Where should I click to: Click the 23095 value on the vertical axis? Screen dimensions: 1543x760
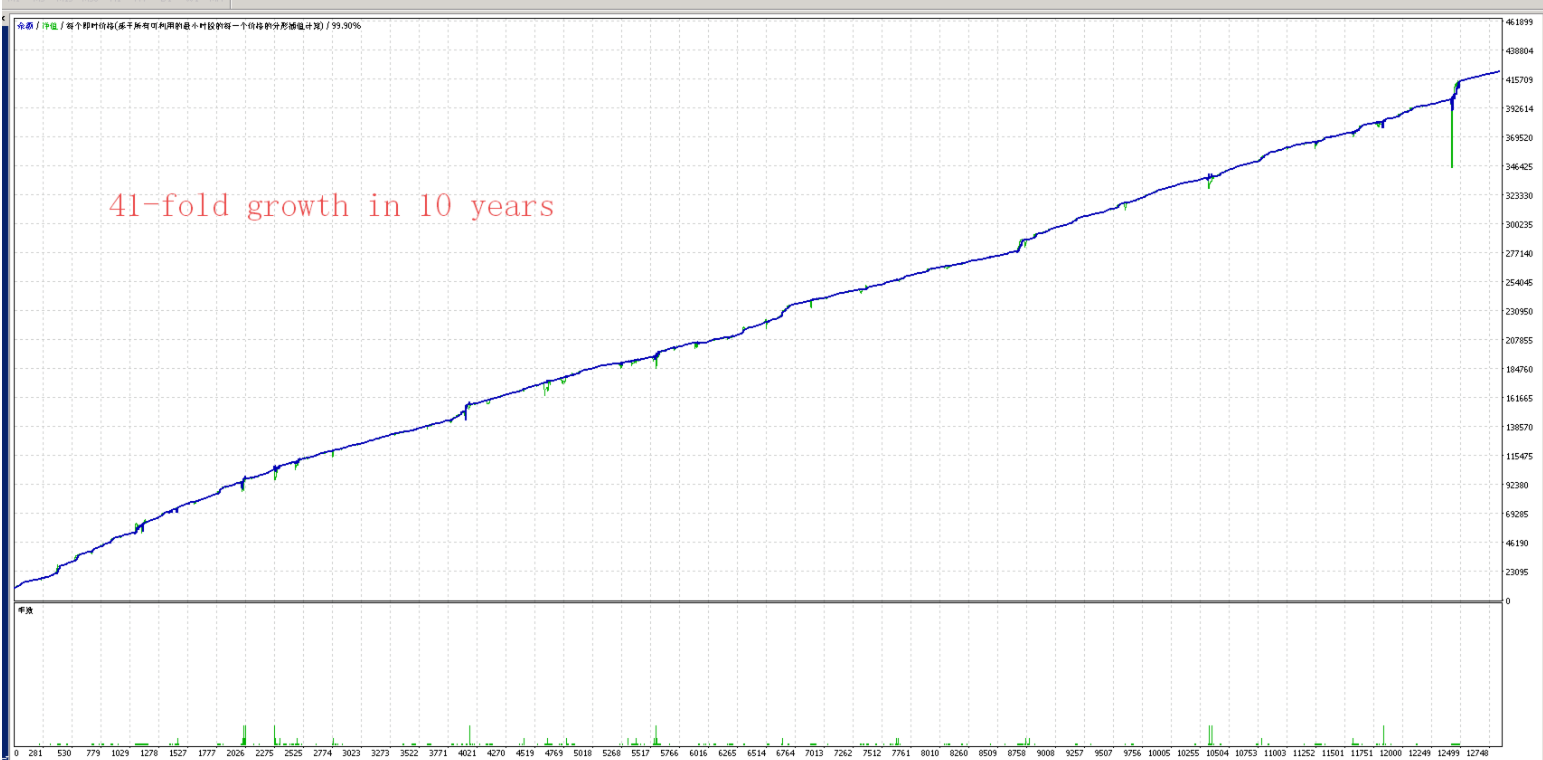[x=1518, y=572]
